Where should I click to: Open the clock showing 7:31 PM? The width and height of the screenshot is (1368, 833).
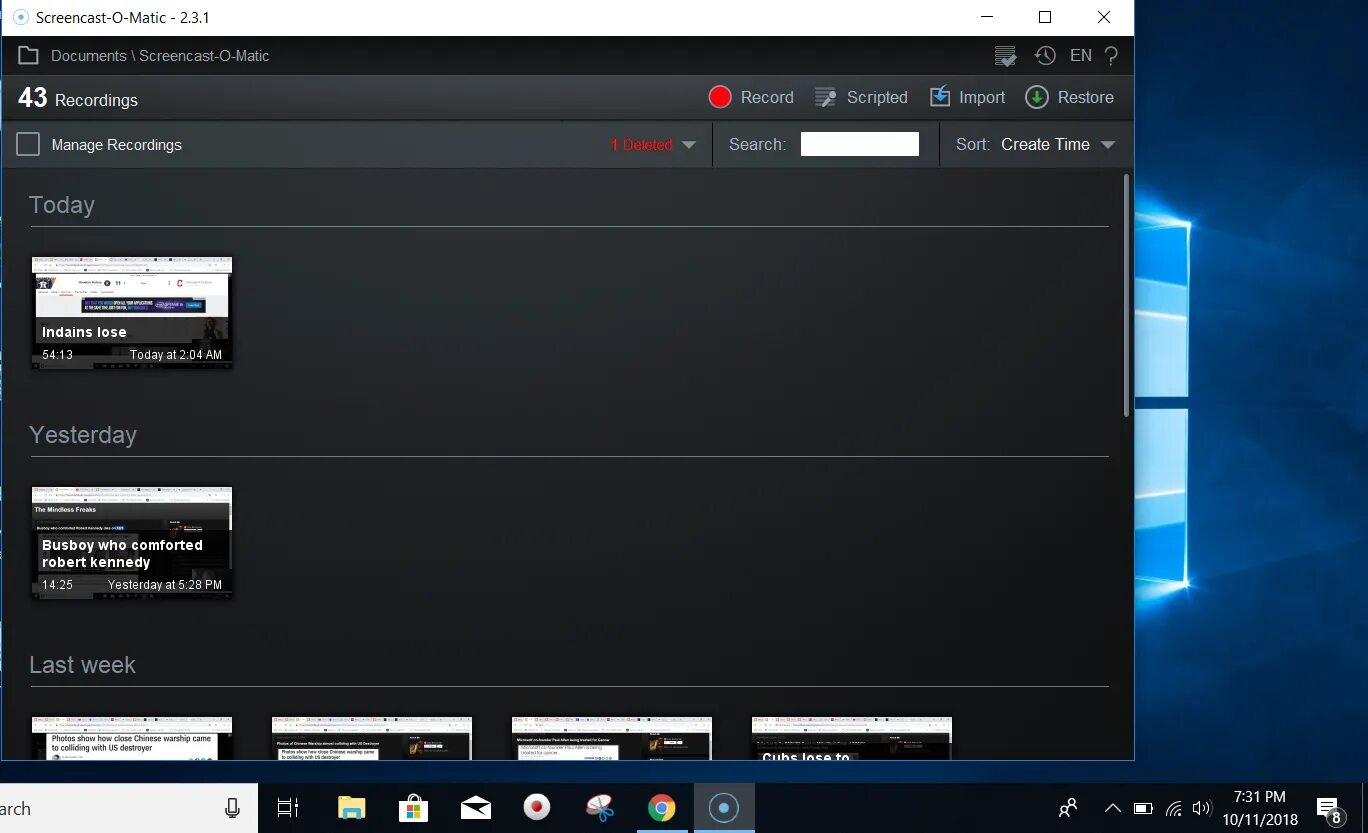pyautogui.click(x=1260, y=808)
